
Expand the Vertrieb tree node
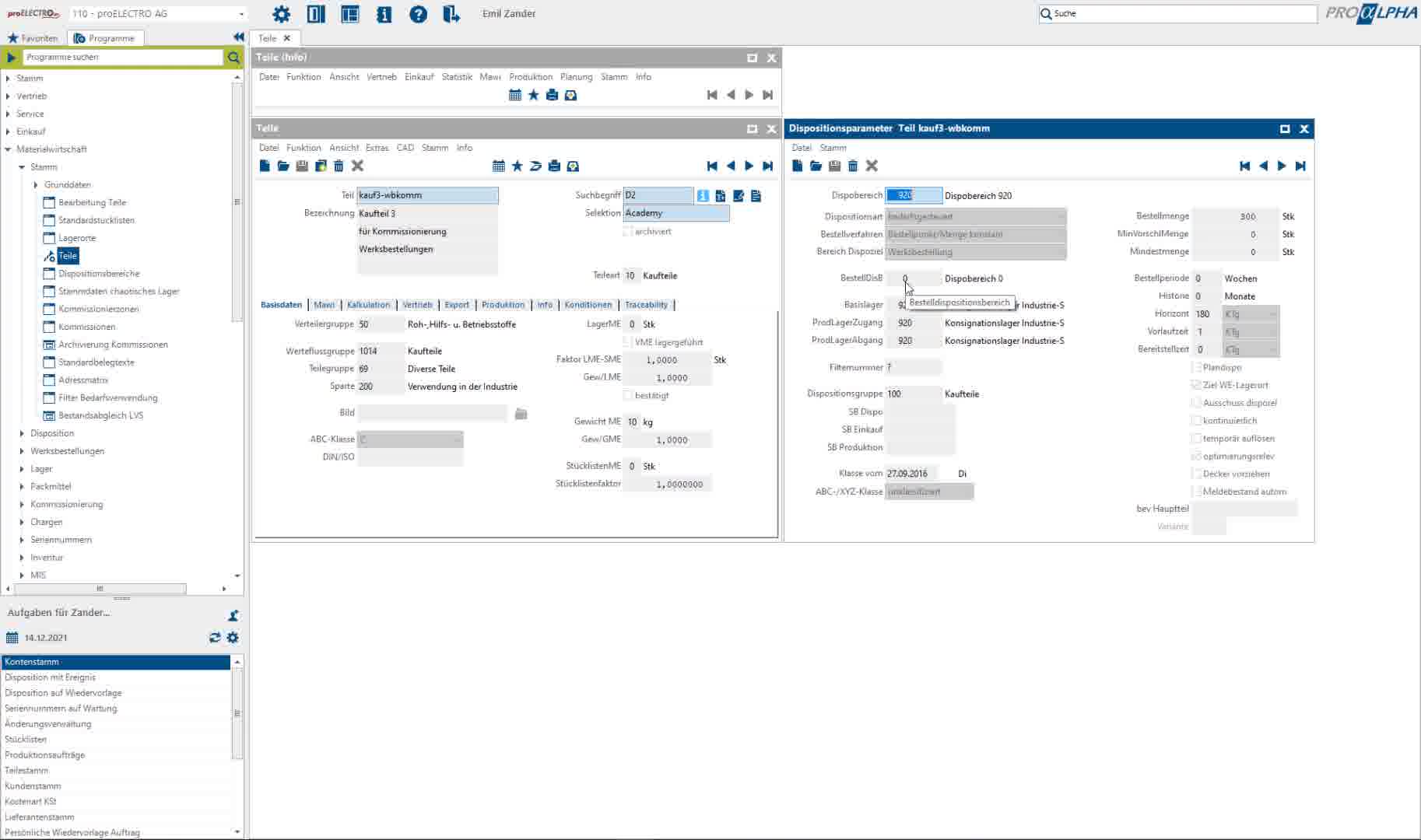[x=8, y=96]
